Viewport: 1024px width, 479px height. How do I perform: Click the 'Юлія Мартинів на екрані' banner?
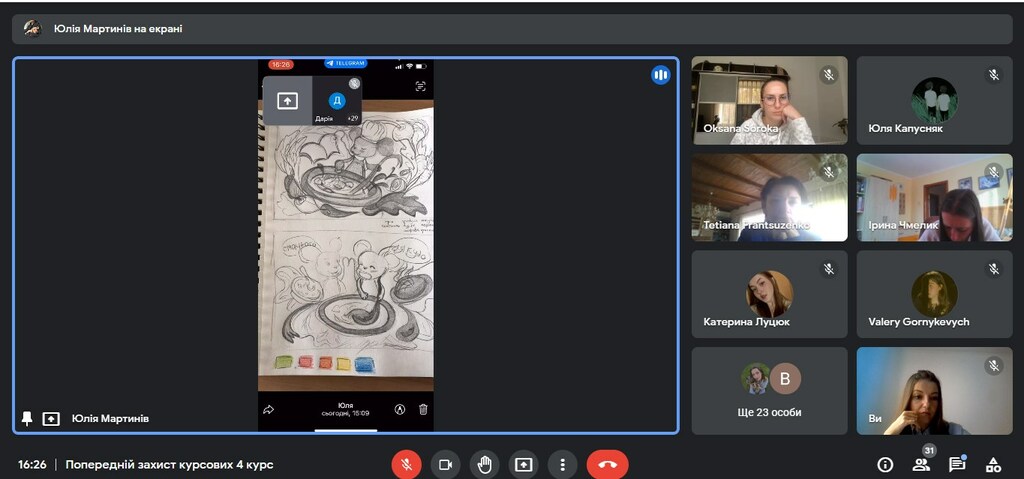pyautogui.click(x=512, y=29)
